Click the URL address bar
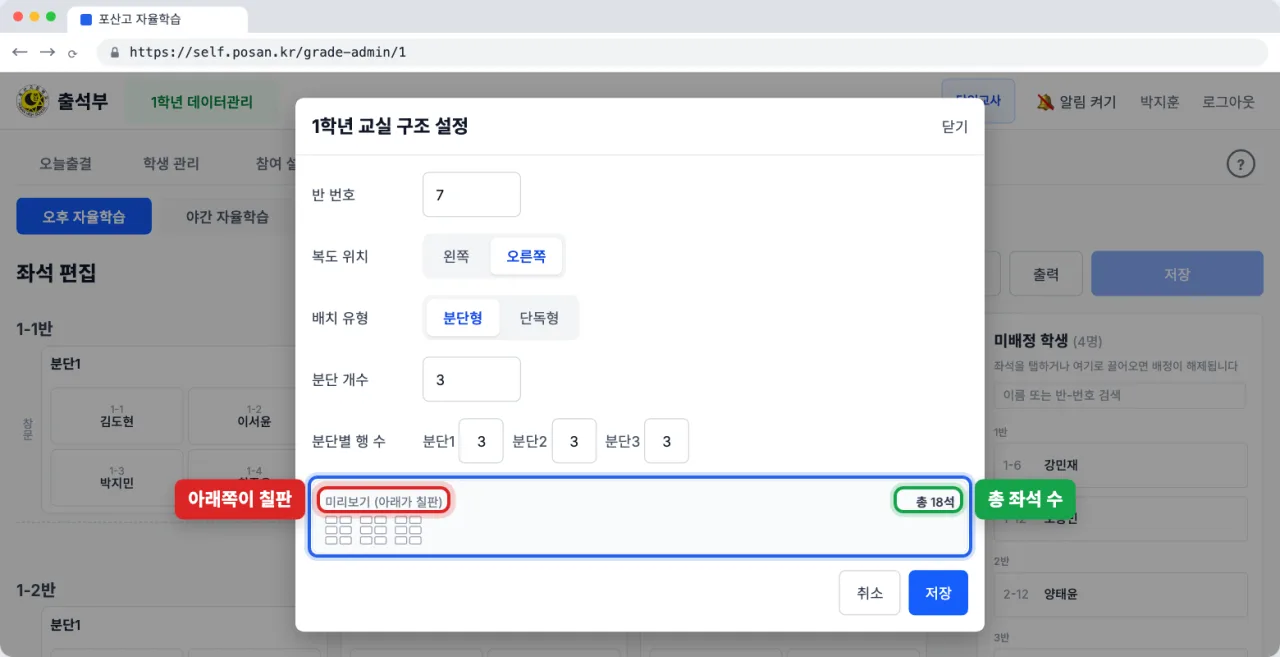This screenshot has width=1280, height=657. point(682,52)
